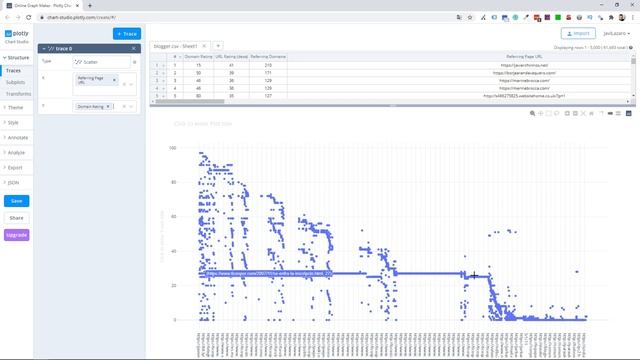Click the icon beside the Scatter type field

tap(135, 62)
